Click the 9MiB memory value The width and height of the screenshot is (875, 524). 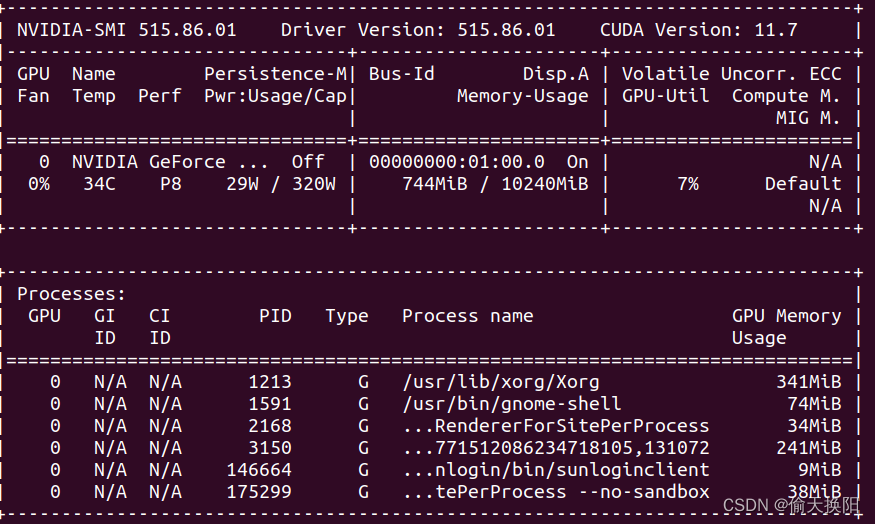click(x=819, y=470)
